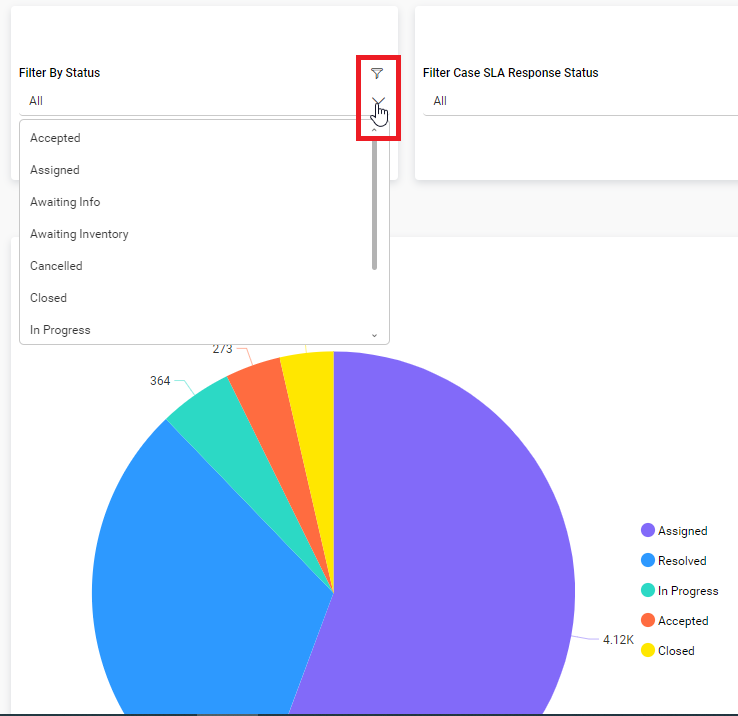This screenshot has height=716, width=738.
Task: Click the 4.12K data label
Action: [x=618, y=640]
